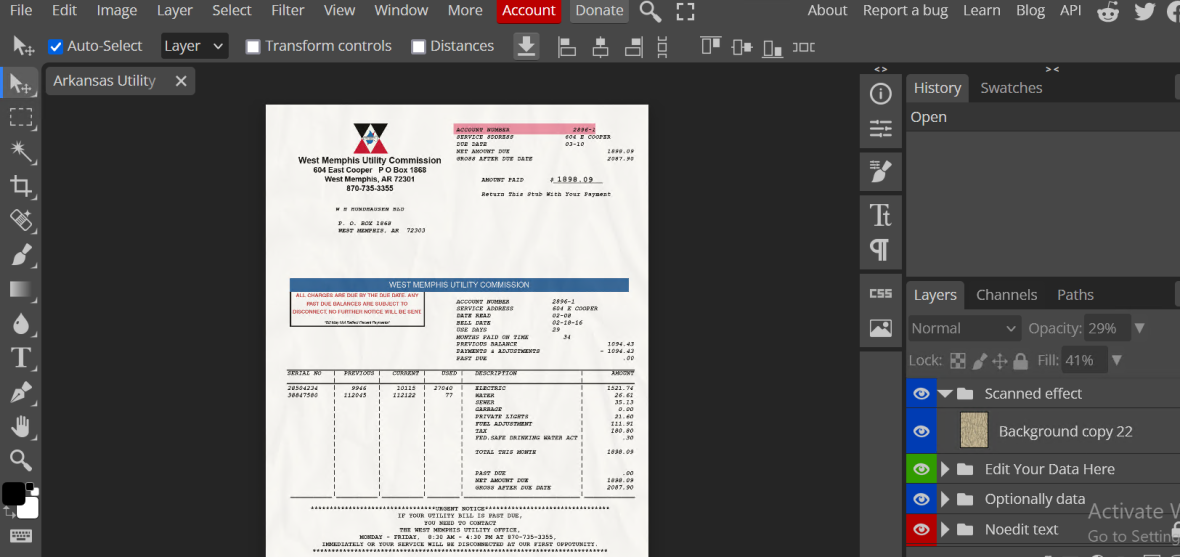This screenshot has width=1180, height=557.
Task: Select the Blur droplet tool
Action: (x=21, y=324)
